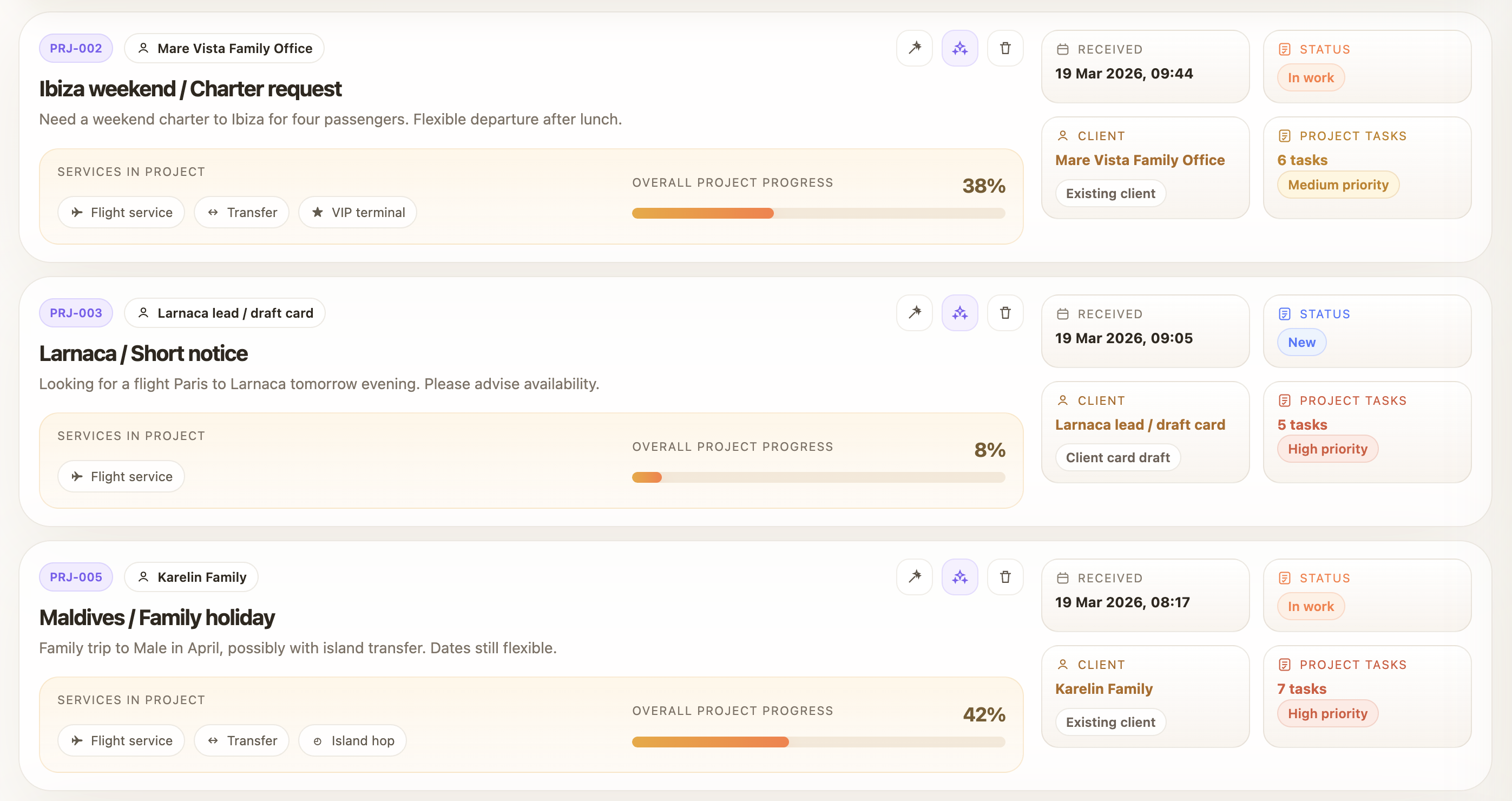Open the AI assistant on the Larnaca card
The height and width of the screenshot is (801, 1512).
[x=959, y=313]
